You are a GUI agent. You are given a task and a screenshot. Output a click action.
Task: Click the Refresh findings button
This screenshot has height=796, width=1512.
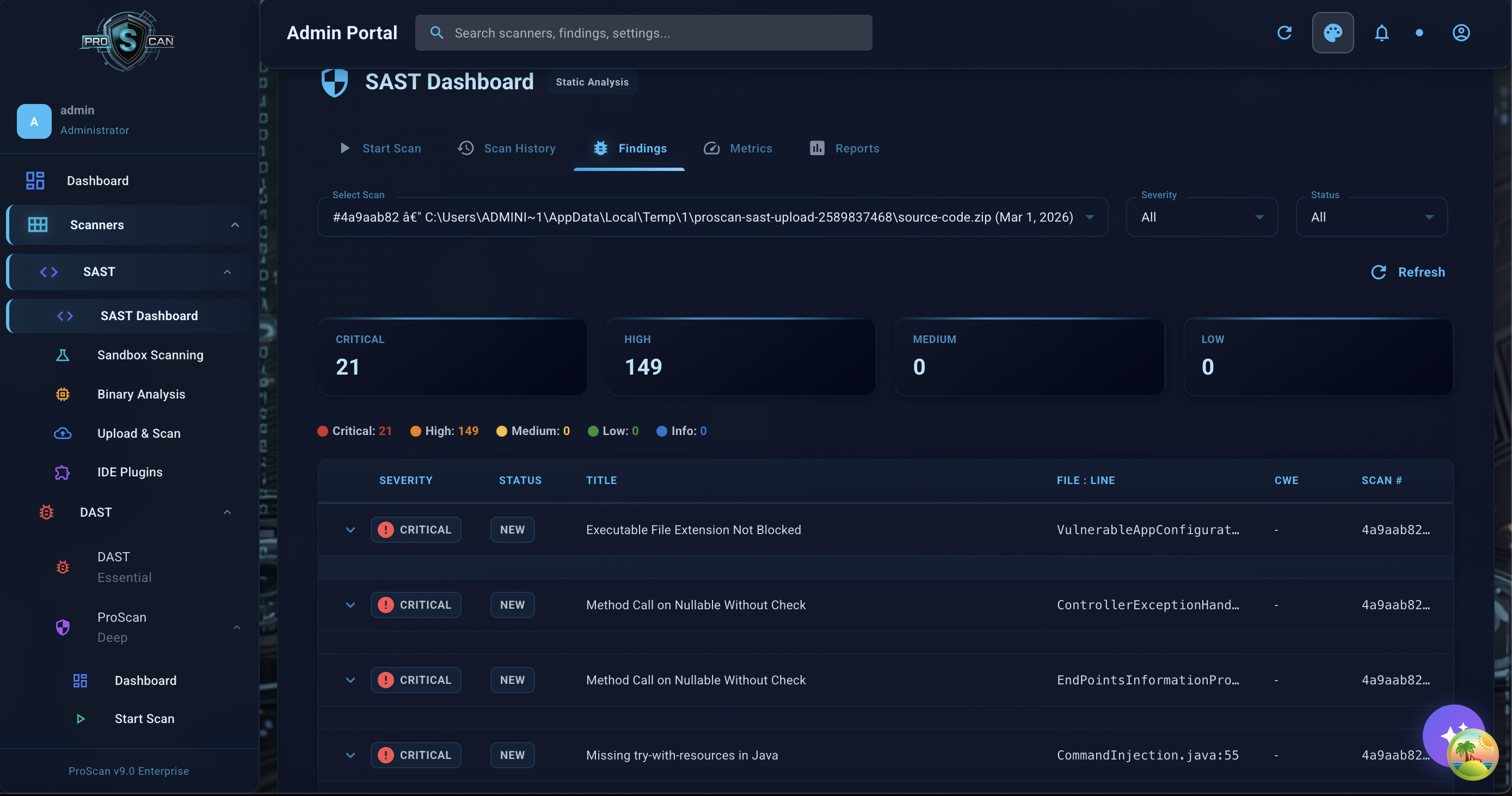(x=1407, y=272)
